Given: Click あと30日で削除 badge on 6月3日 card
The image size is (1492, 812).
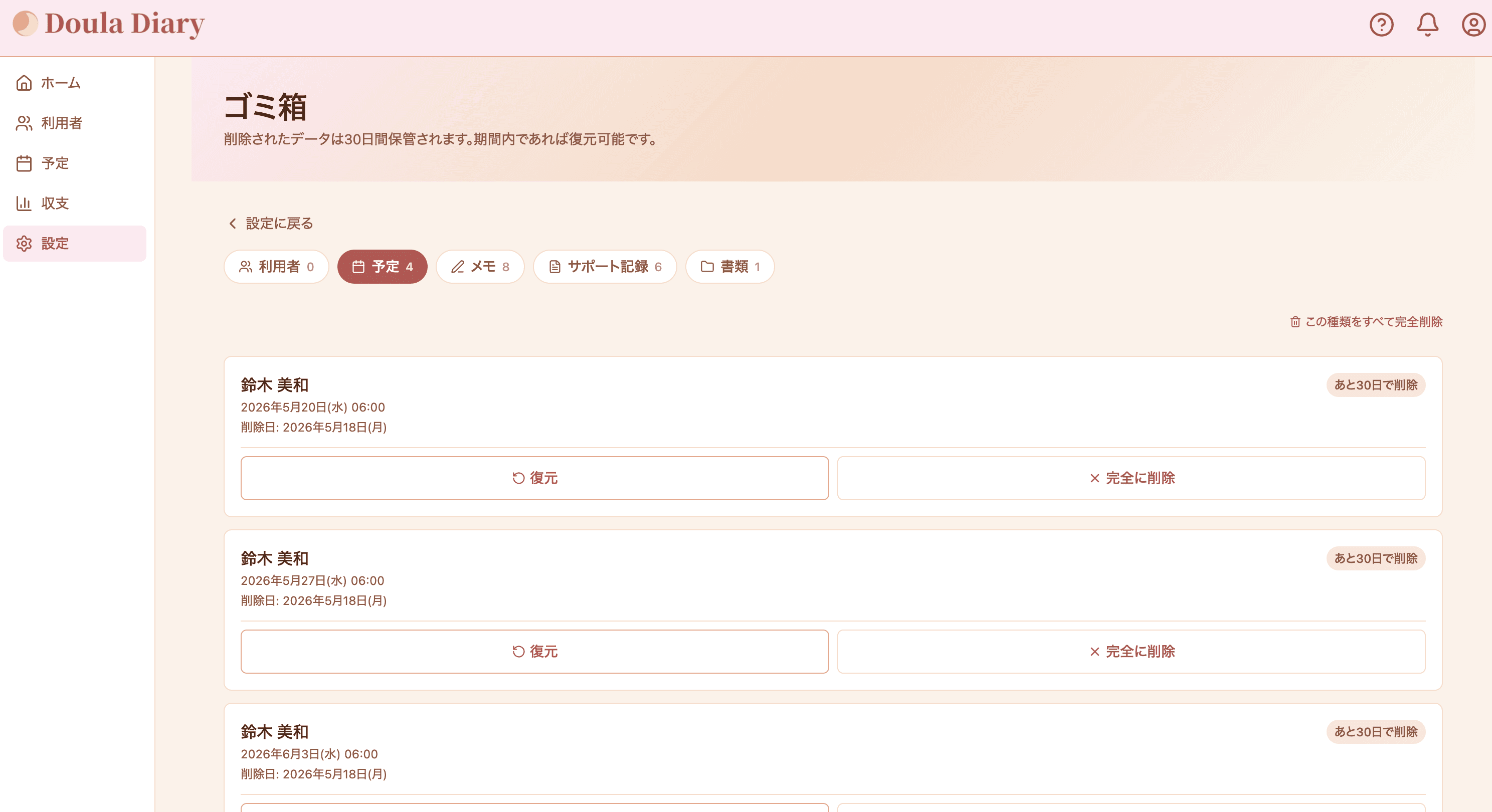Looking at the screenshot, I should pos(1376,732).
